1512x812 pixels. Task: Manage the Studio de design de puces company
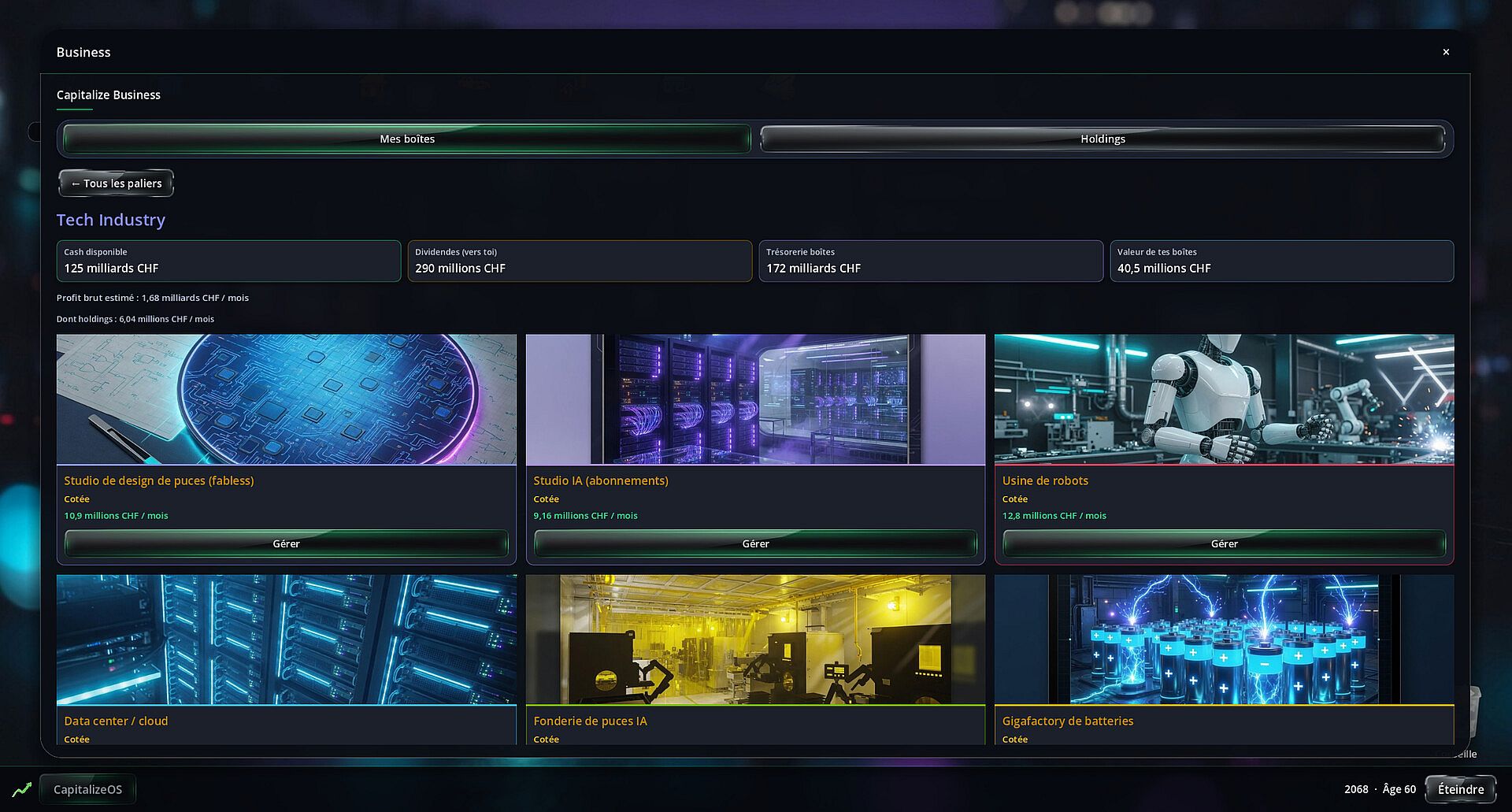point(286,543)
